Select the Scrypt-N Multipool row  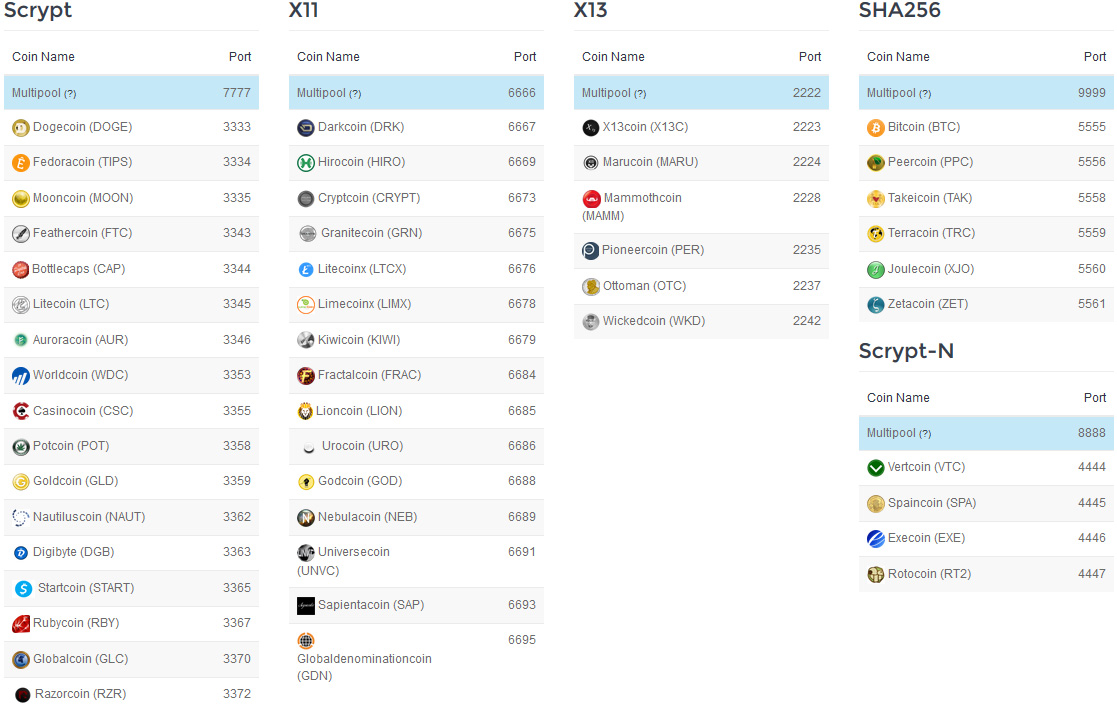[985, 434]
